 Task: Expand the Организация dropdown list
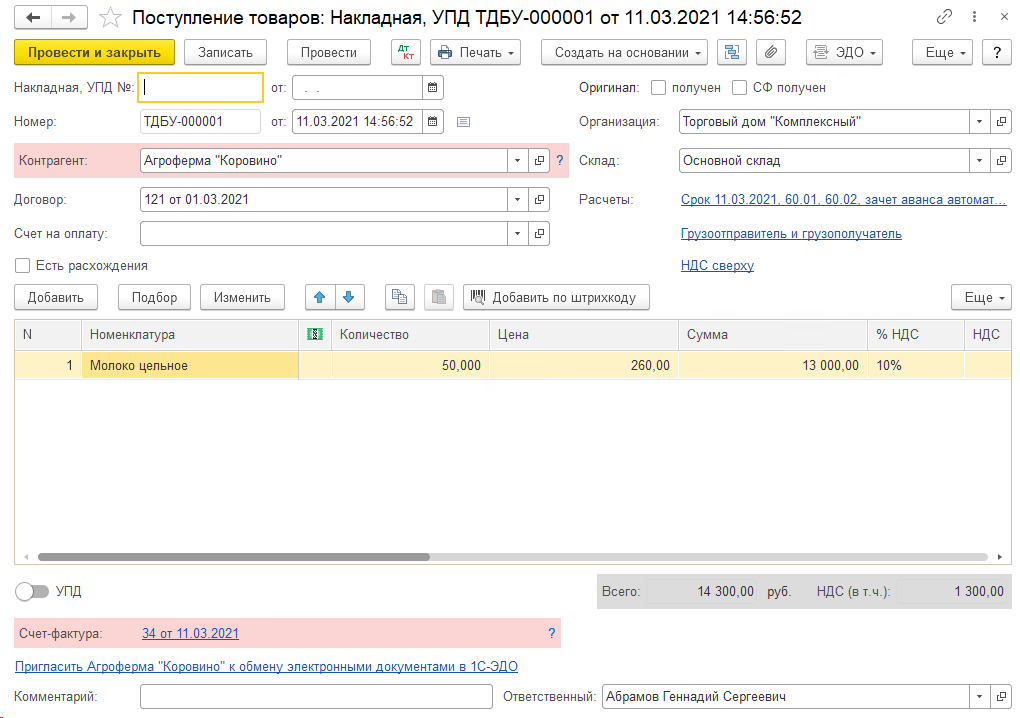pos(977,122)
